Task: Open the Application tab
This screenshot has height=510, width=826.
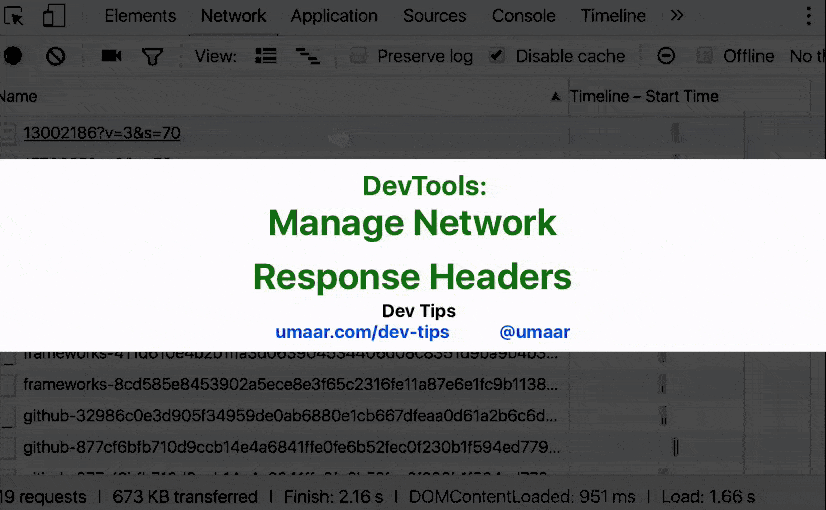Action: [334, 16]
